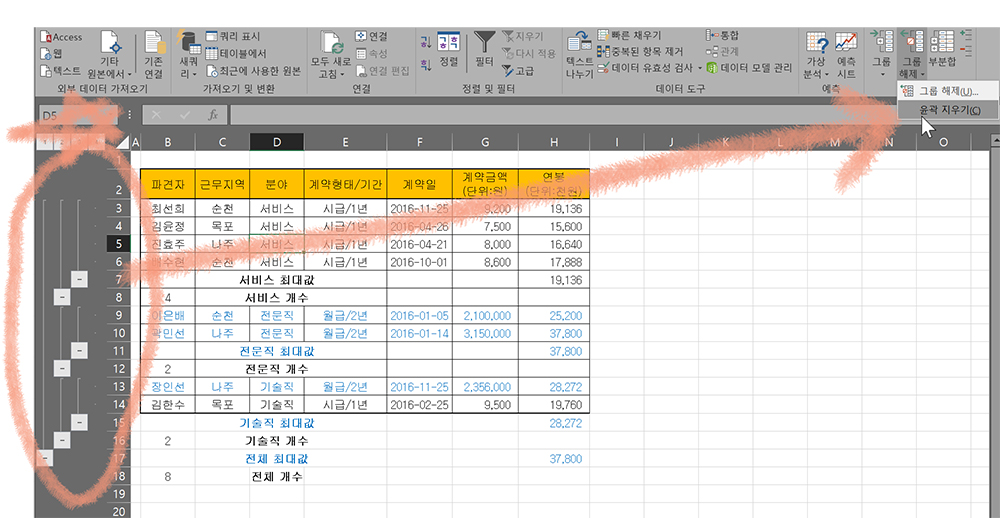1000x518 pixels.
Task: Toggle the 필터 funnel button
Action: tap(485, 51)
